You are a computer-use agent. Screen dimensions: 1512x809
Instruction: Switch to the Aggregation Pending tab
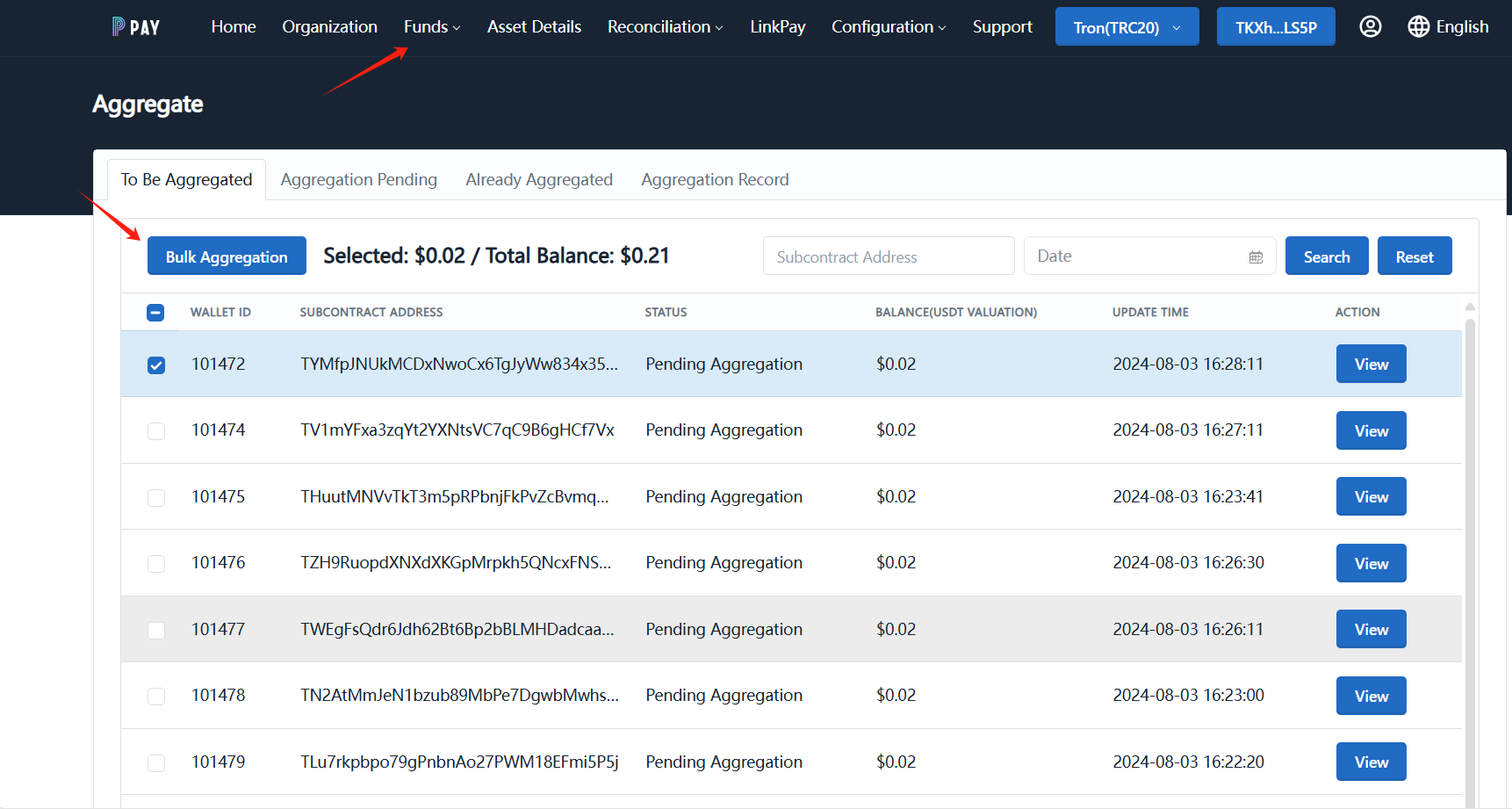(359, 179)
